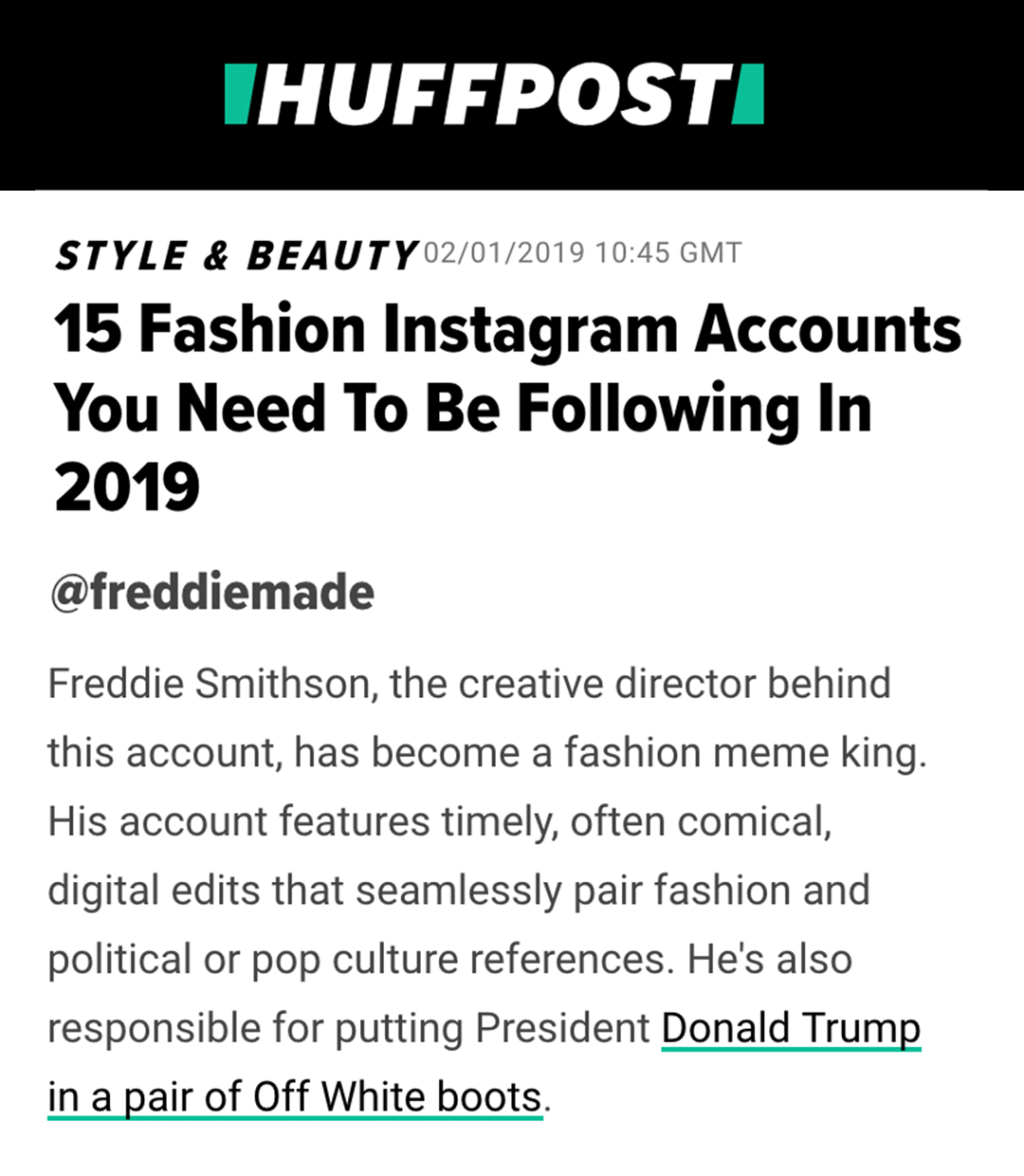This screenshot has width=1024, height=1176.
Task: Click the 02/01/2019 10:45 GMT timestamp
Action: pyautogui.click(x=582, y=253)
